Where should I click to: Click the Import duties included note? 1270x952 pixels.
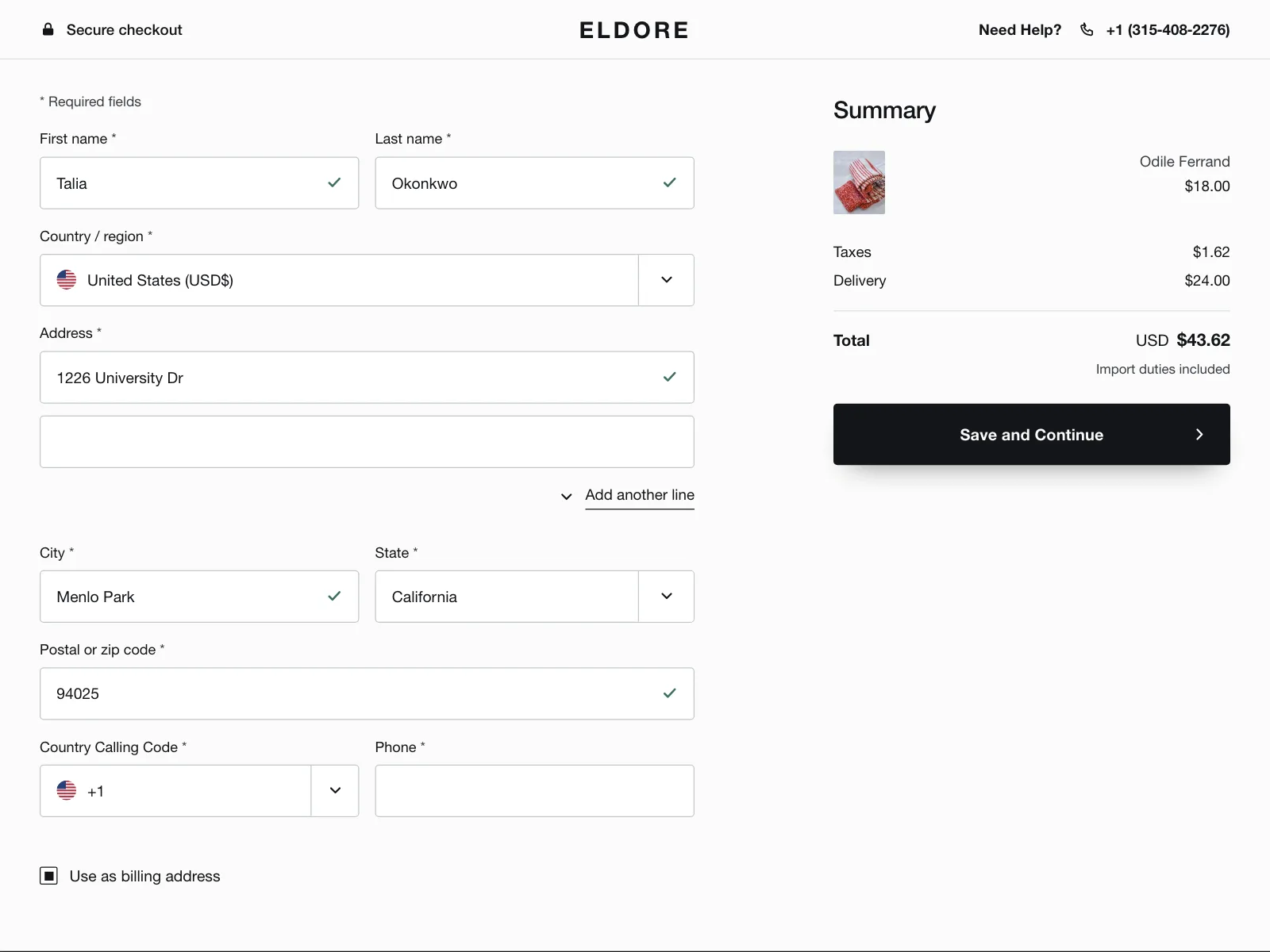1163,369
